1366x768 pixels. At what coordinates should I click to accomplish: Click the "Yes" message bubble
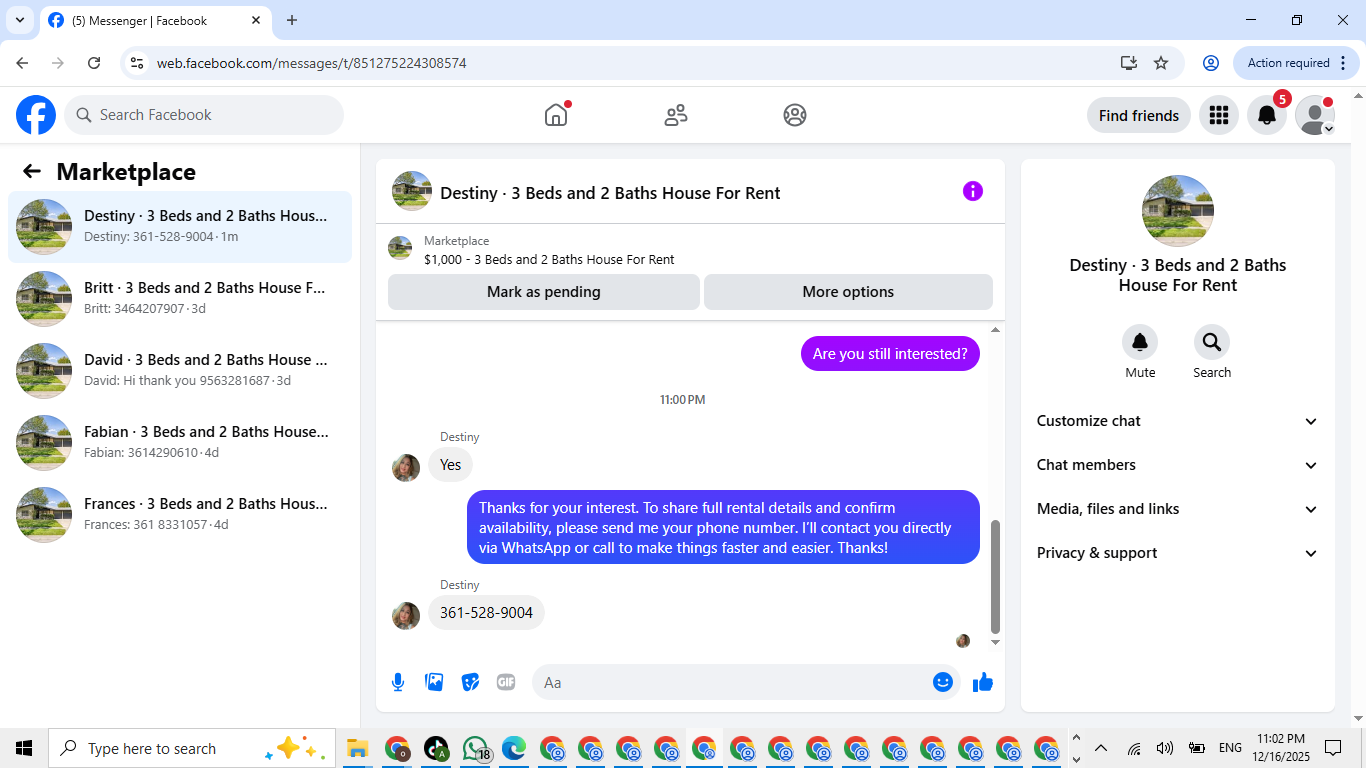pos(451,465)
